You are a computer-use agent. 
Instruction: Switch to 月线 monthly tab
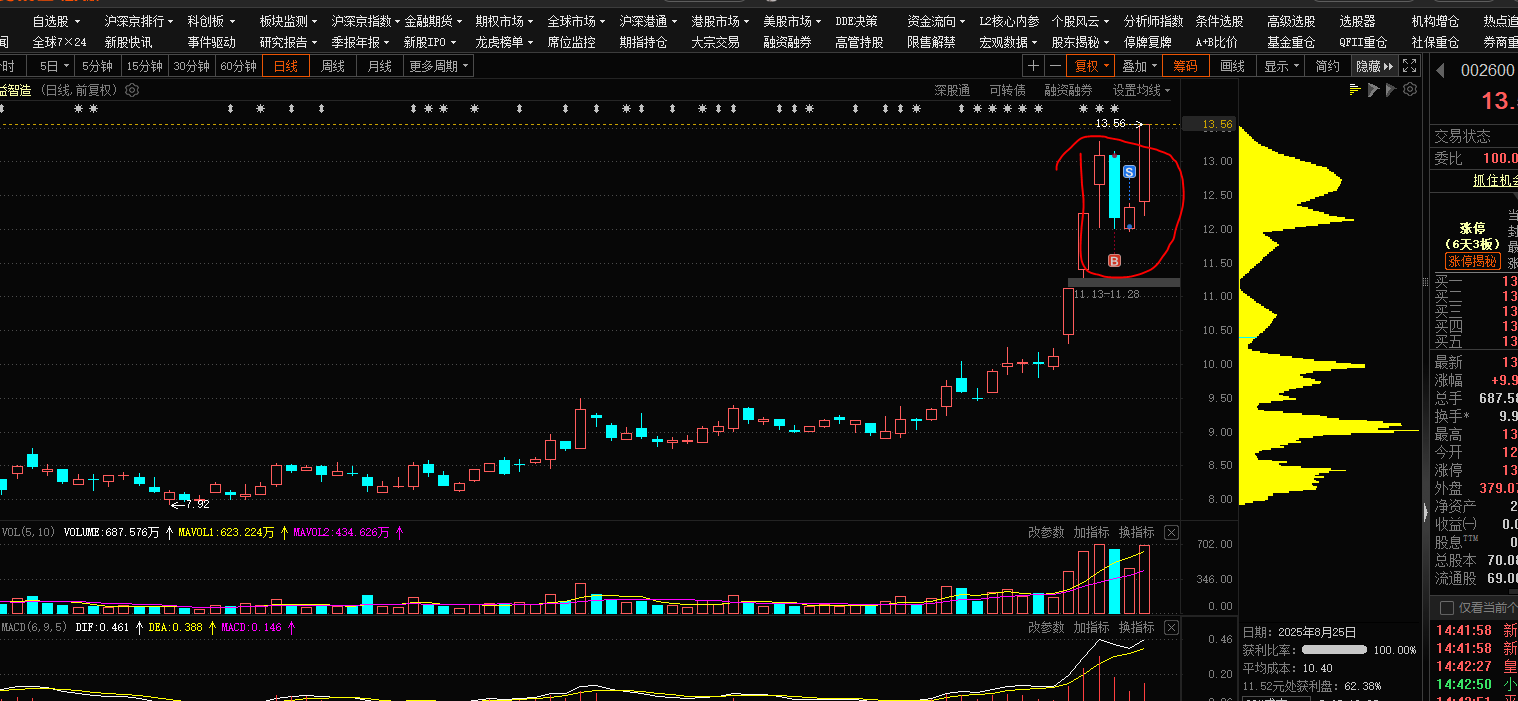pos(380,66)
